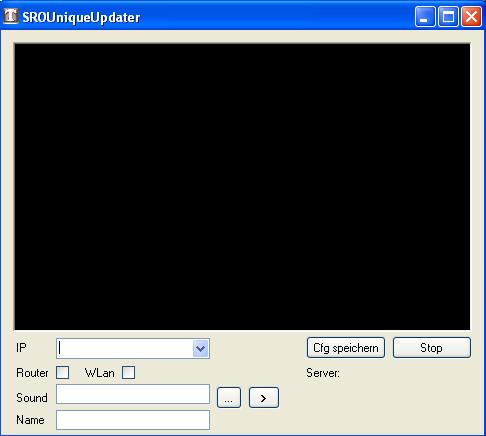
Task: Tick the WLan checkbox
Action: click(128, 372)
